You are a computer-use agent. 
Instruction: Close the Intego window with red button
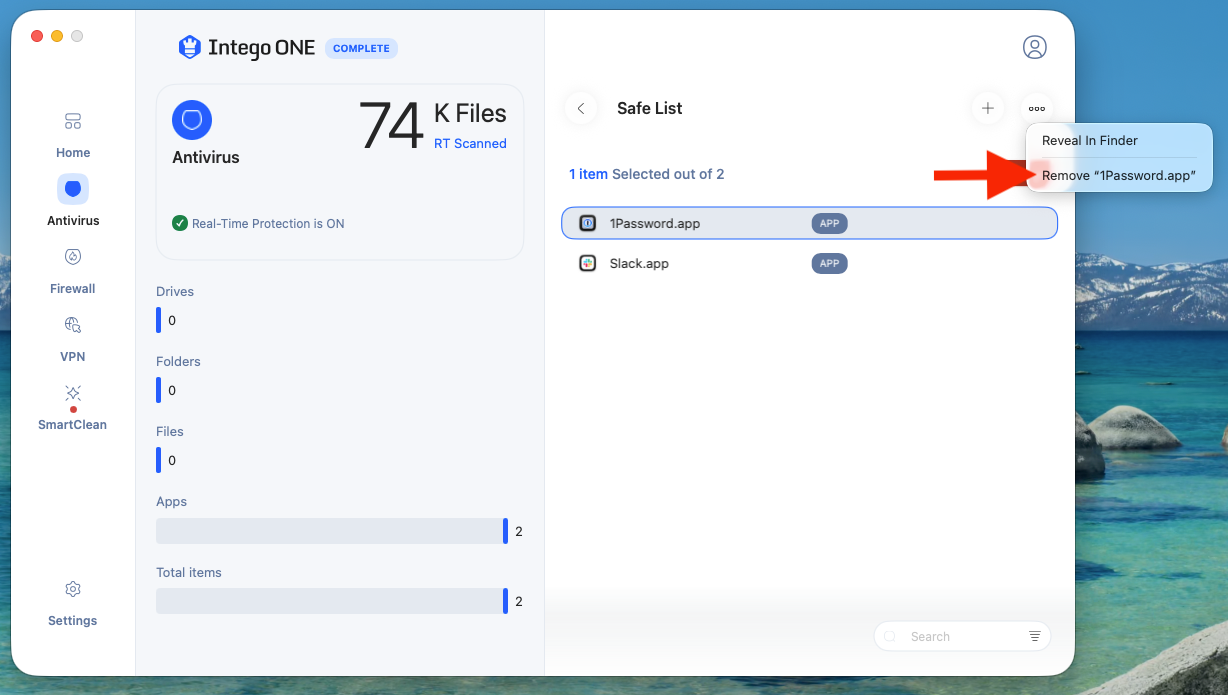37,36
